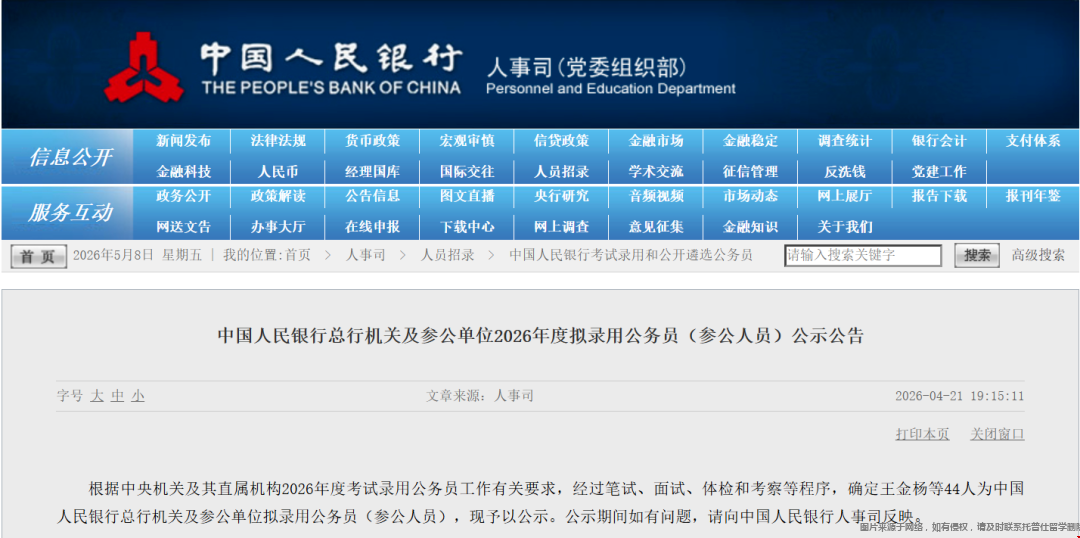
Task: Navigate to 网送文告
Action: 183,227
